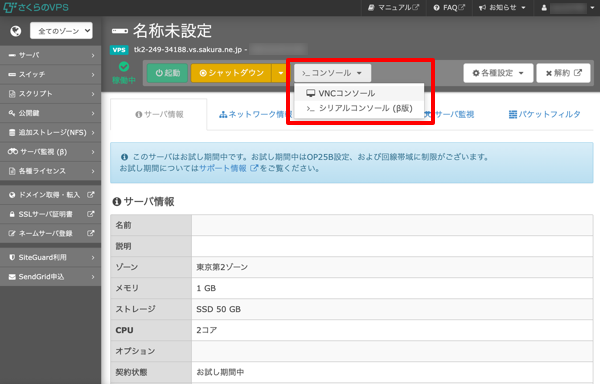Click the シャットダウン button
Screen dimensions: 600x384
pos(231,73)
